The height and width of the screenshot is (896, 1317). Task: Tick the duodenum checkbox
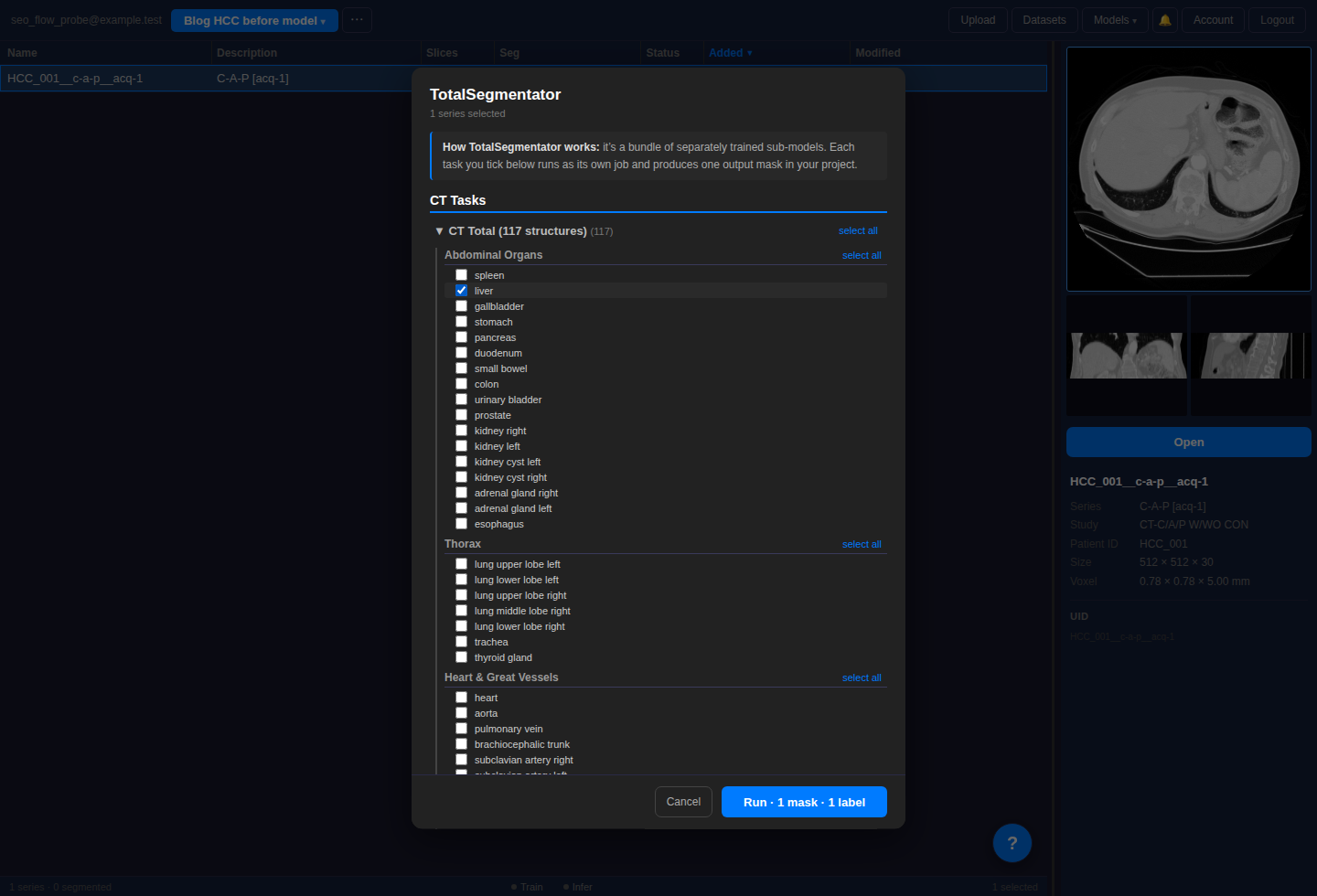(462, 353)
